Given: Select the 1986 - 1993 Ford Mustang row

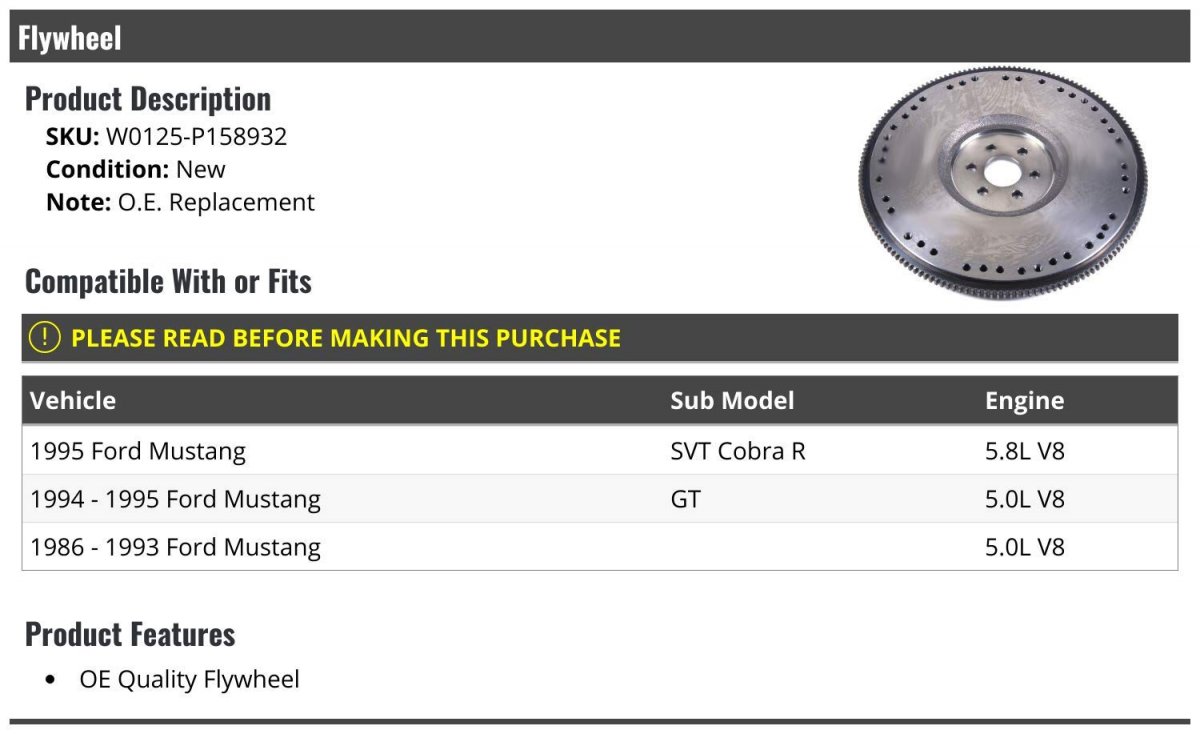Looking at the screenshot, I should 176,547.
